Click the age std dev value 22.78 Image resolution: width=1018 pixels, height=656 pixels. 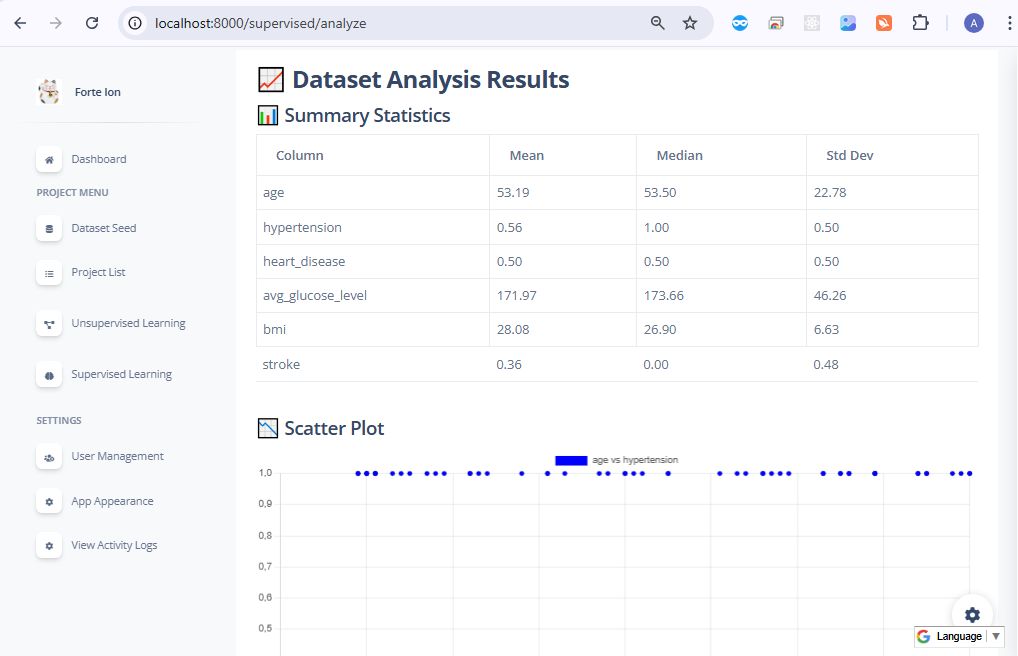[830, 192]
